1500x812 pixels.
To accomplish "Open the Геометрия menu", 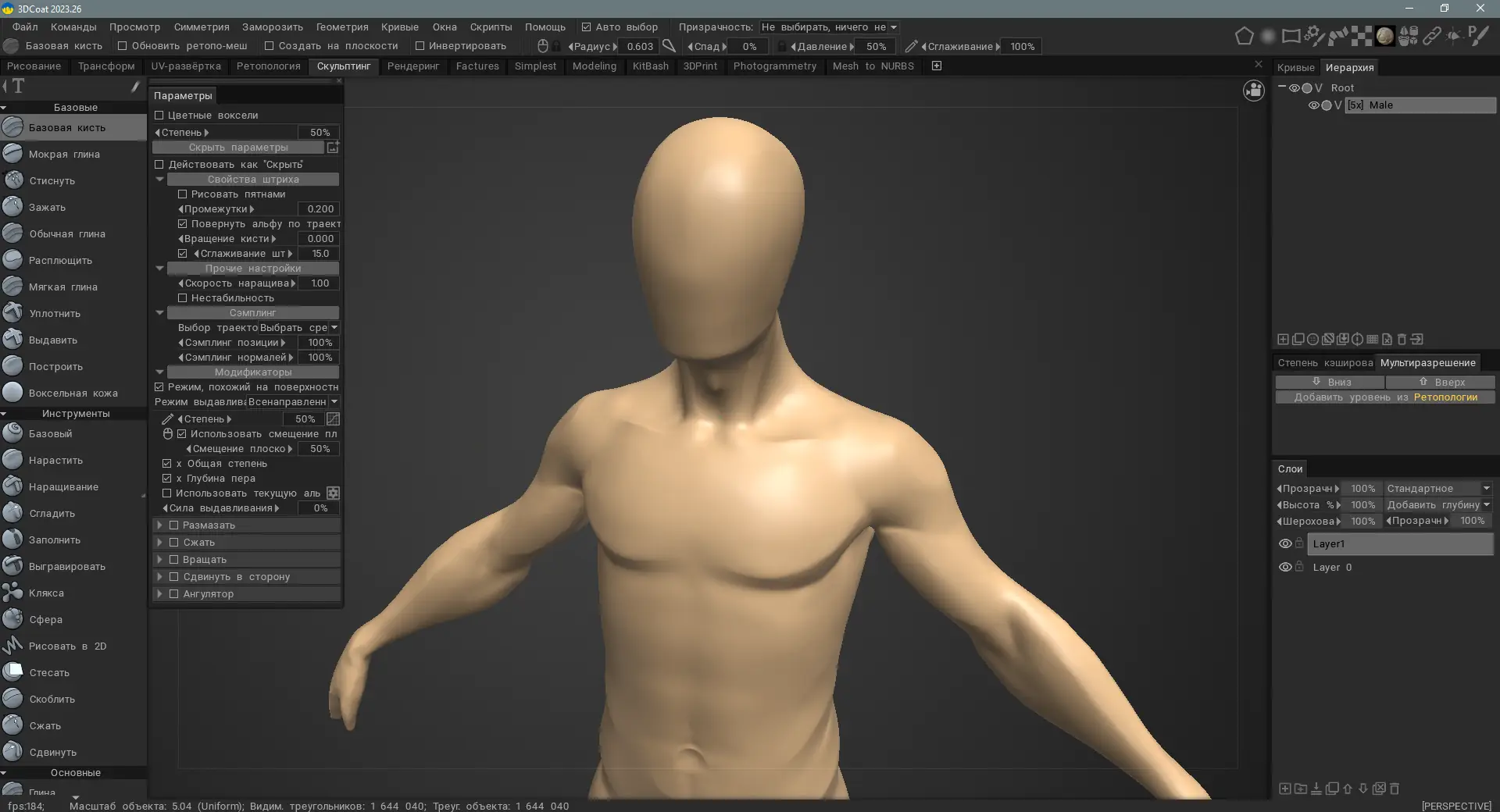I will [x=341, y=27].
